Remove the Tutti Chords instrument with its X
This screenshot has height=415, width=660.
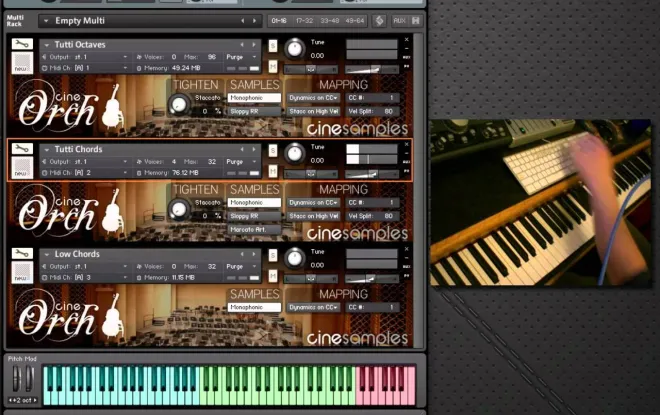[x=407, y=144]
